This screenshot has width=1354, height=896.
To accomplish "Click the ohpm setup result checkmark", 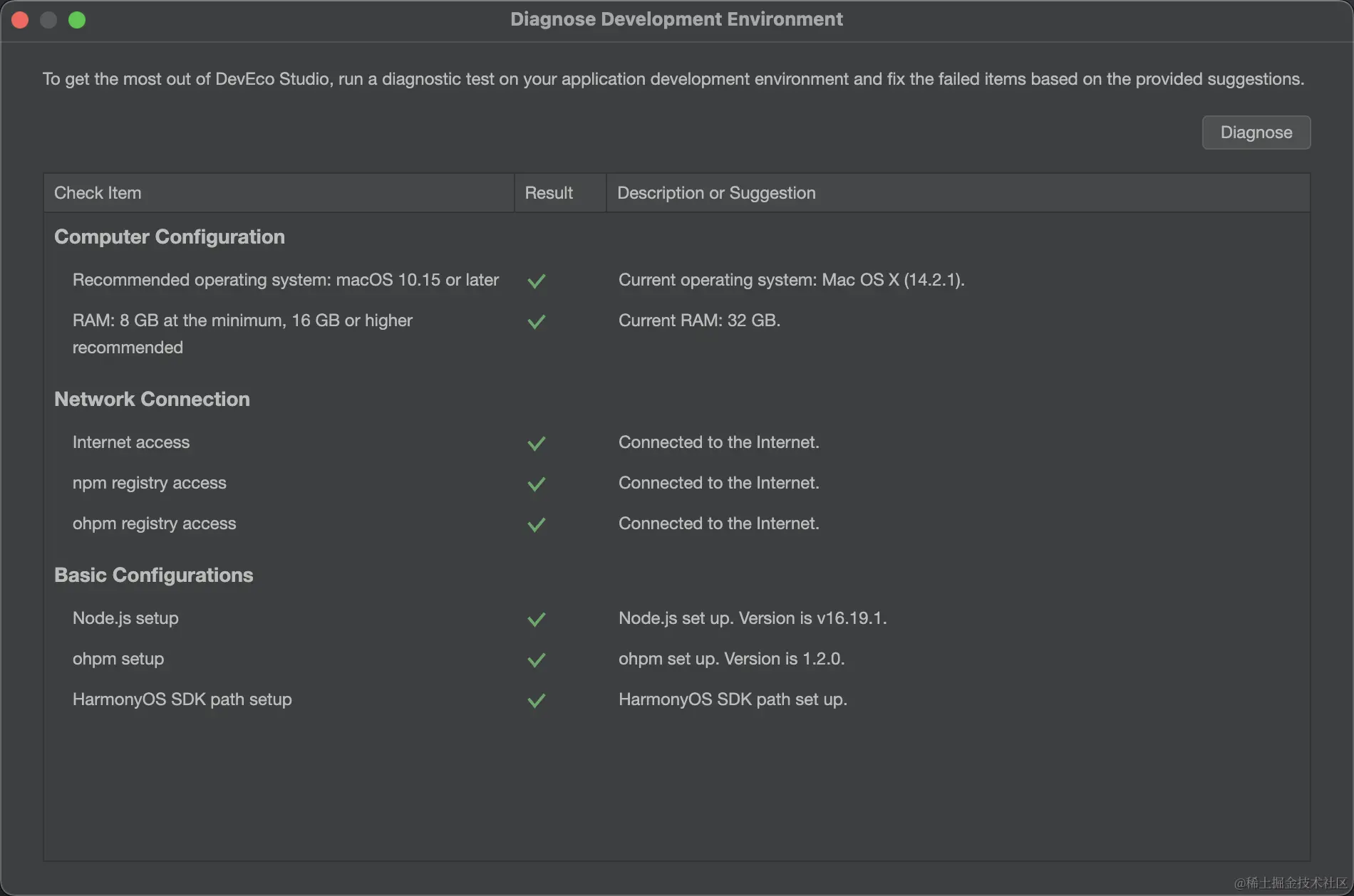I will pyautogui.click(x=537, y=660).
